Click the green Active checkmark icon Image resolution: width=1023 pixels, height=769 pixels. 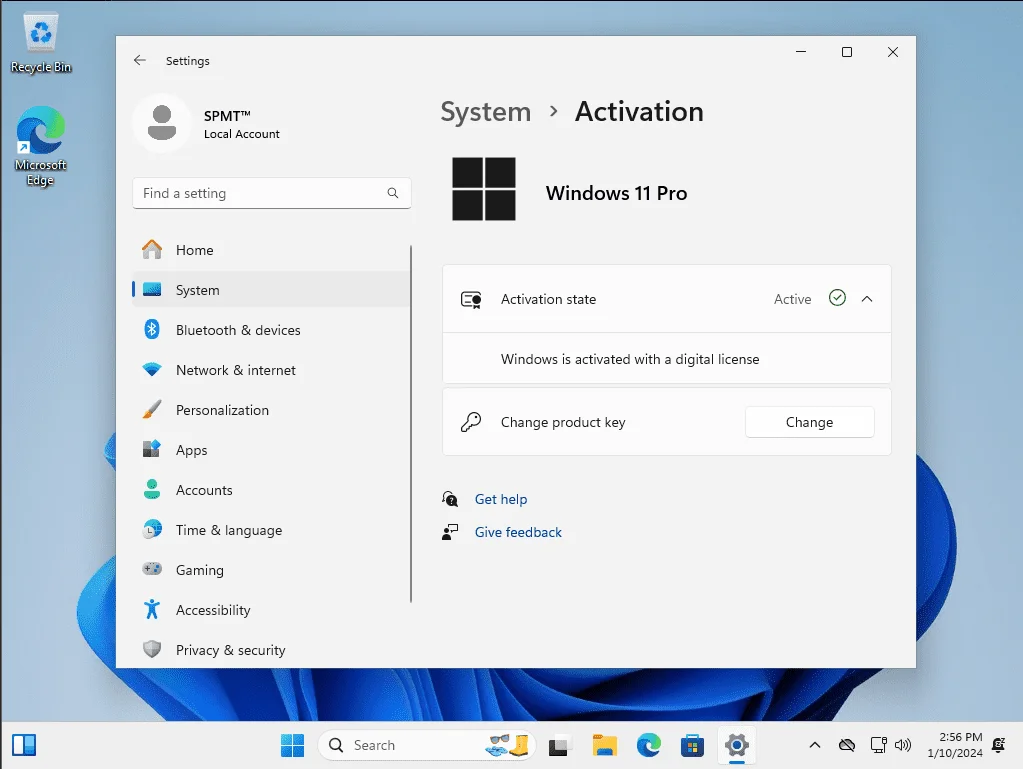[x=837, y=298]
